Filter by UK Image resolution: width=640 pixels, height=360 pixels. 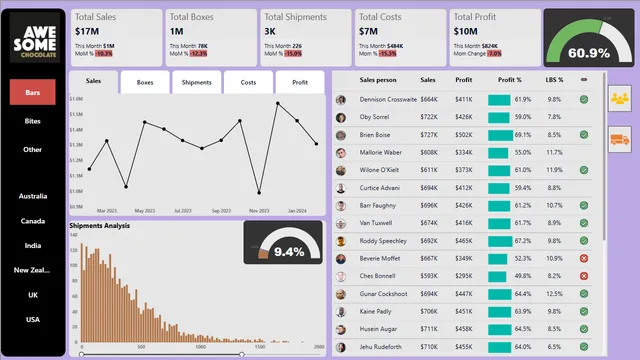click(x=33, y=295)
